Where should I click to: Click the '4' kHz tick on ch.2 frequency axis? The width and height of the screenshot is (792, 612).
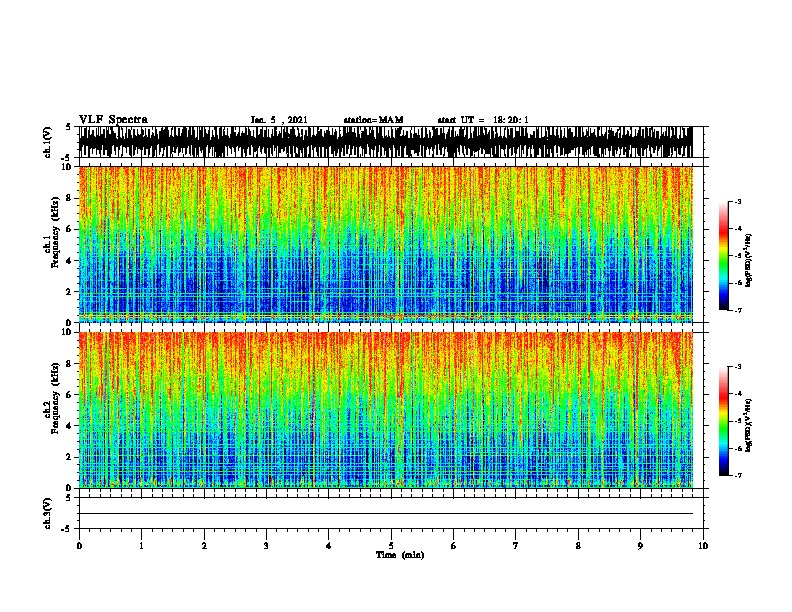click(x=70, y=426)
